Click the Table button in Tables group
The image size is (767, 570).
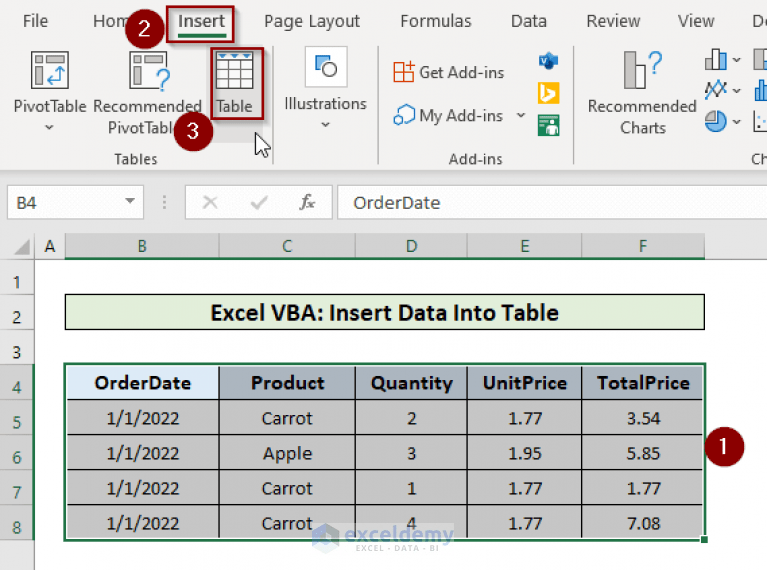point(235,83)
